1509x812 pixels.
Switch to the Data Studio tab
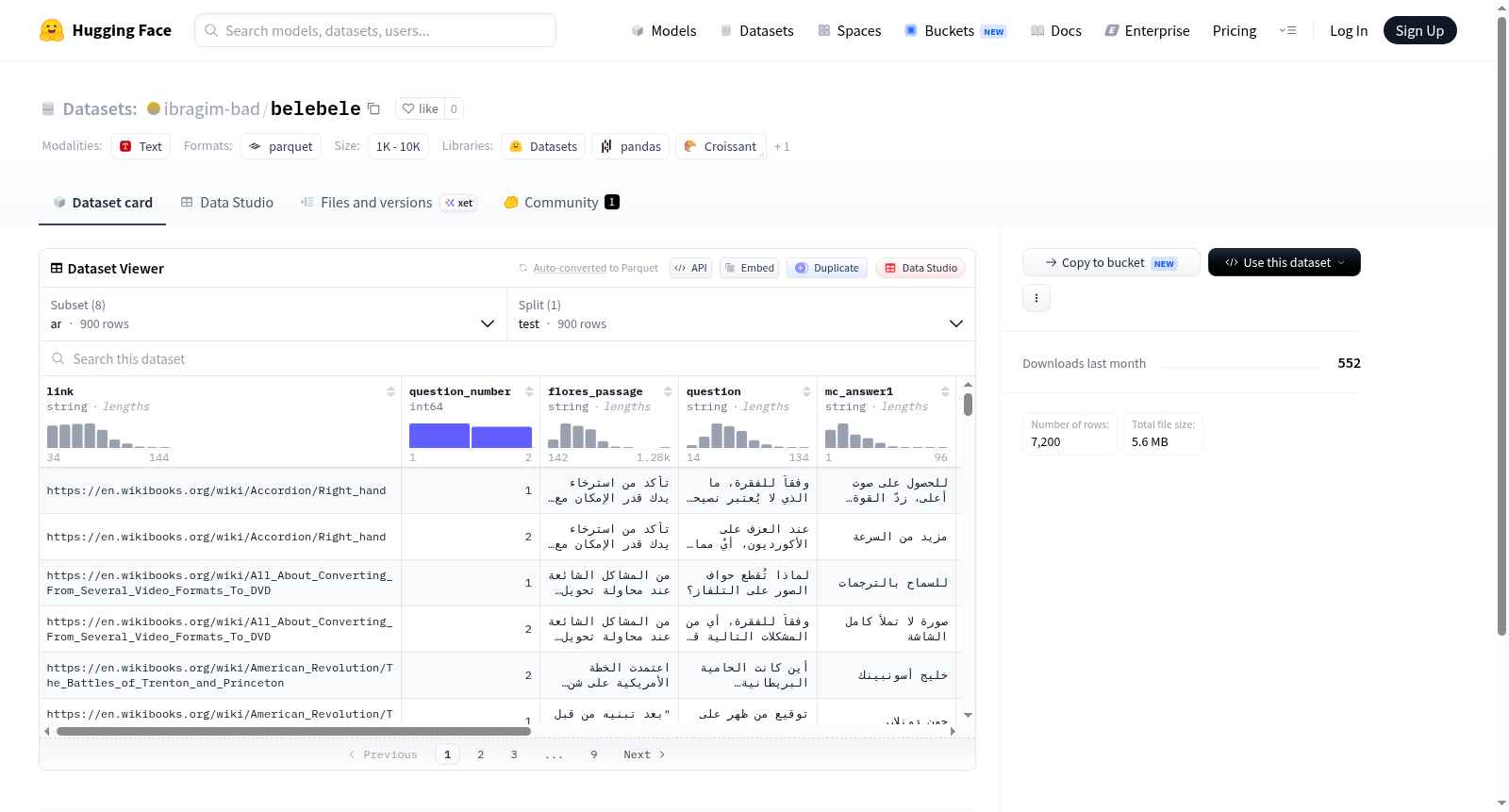(227, 203)
